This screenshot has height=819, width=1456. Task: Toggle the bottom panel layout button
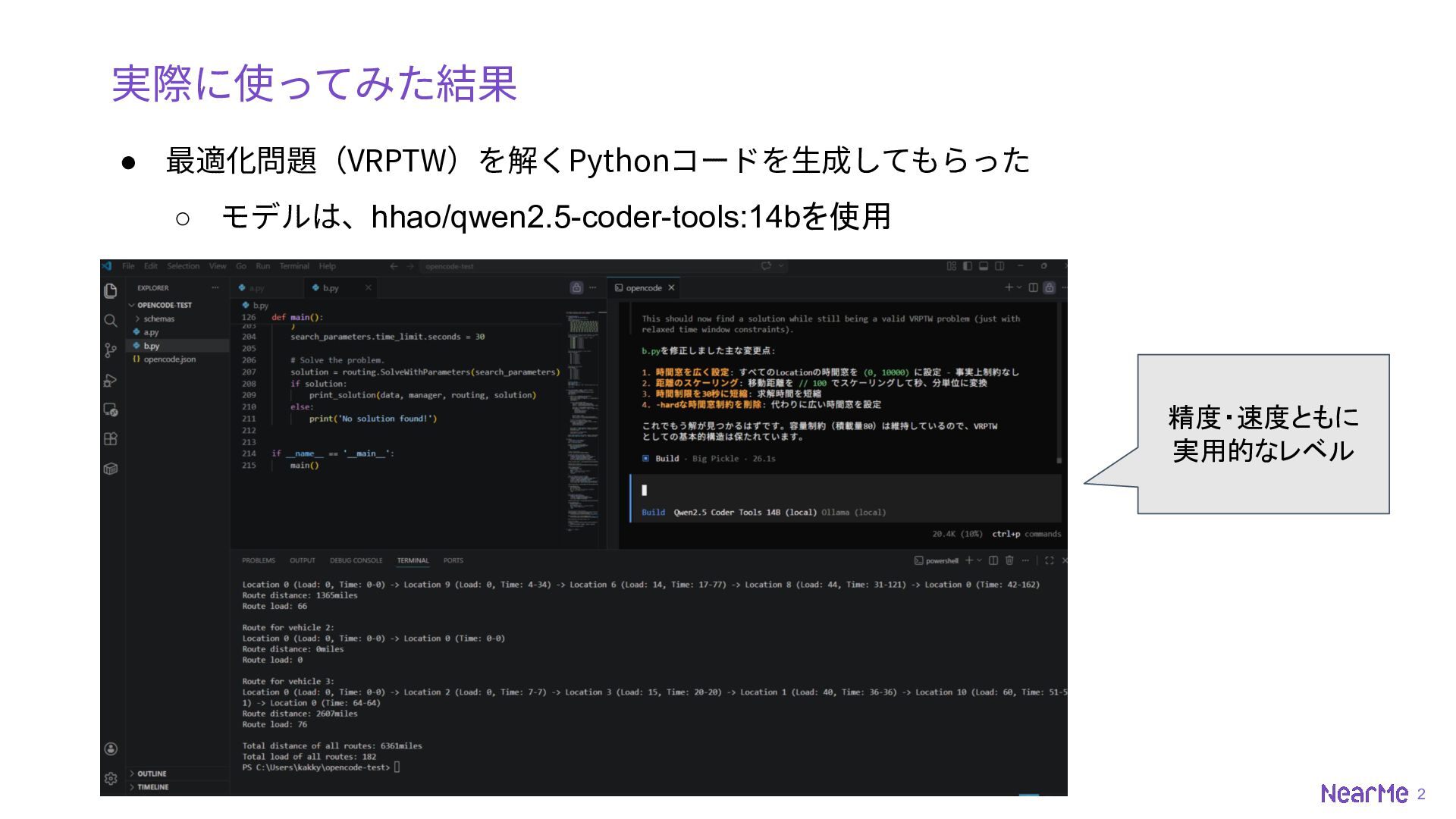click(x=984, y=266)
